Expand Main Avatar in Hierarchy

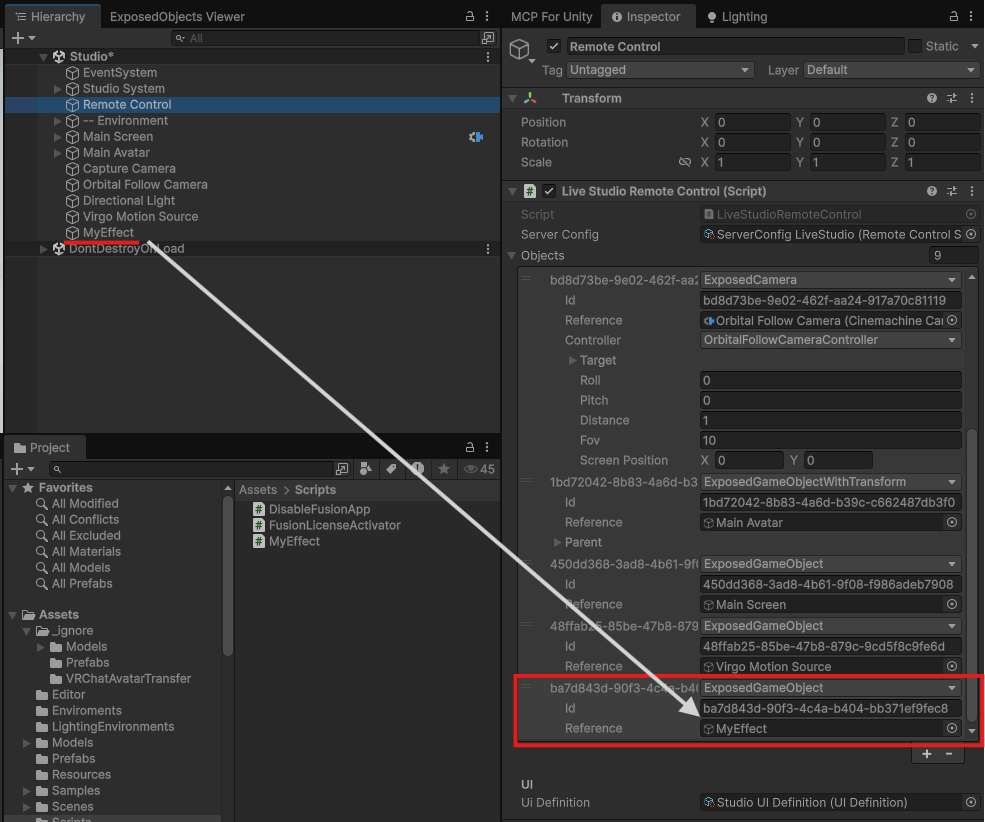[58, 153]
